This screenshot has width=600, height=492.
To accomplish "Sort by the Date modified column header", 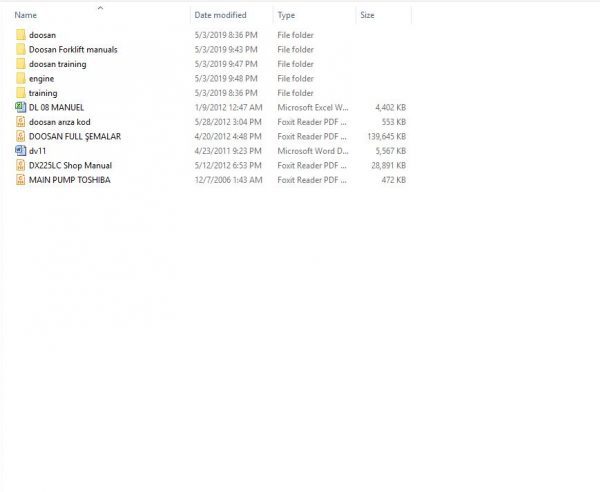I will pos(220,15).
